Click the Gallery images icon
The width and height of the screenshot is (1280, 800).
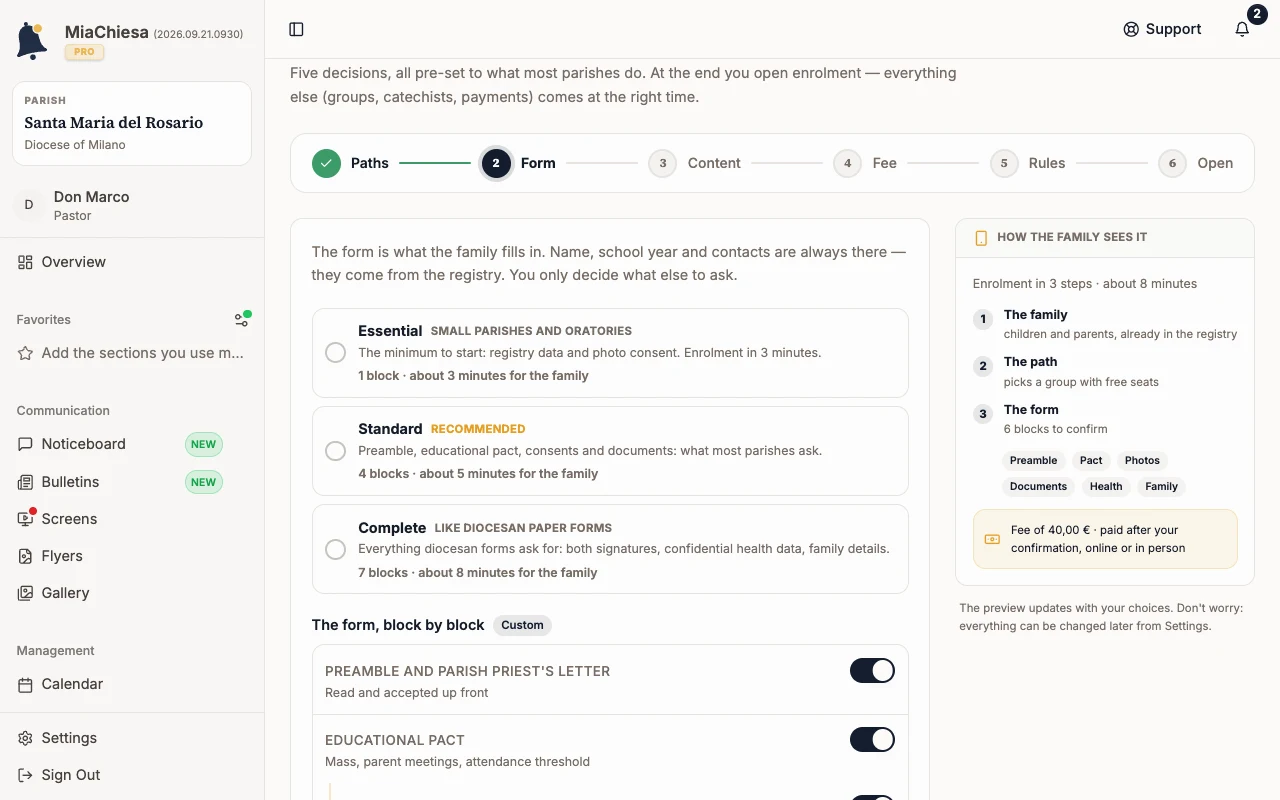(25, 593)
